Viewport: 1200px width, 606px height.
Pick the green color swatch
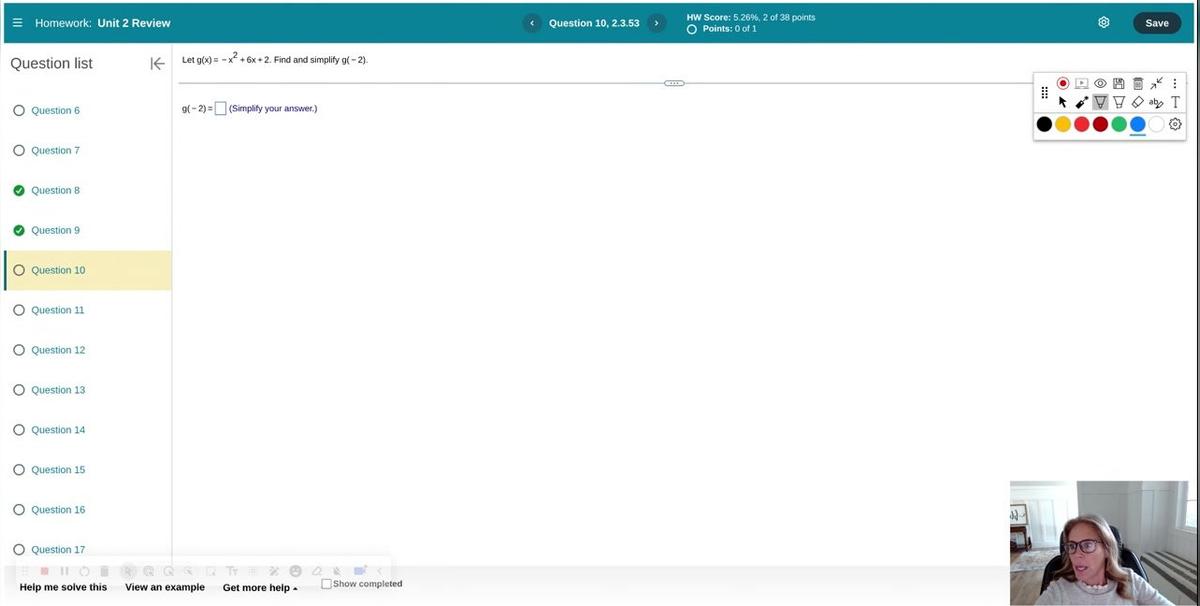coord(1119,124)
